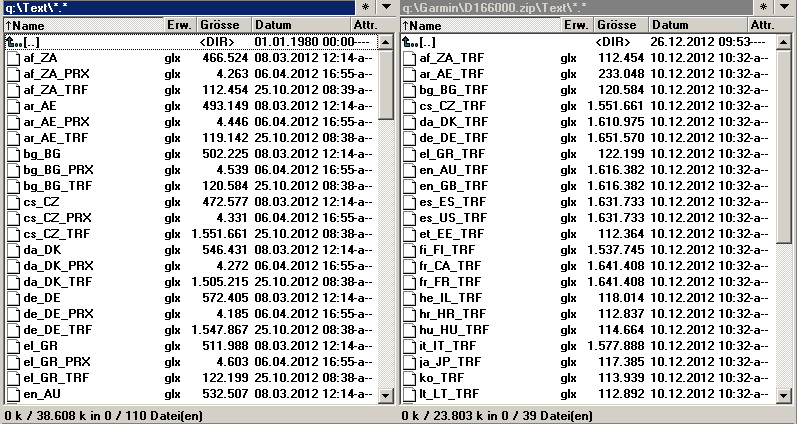Sort left panel by Datum column header
Viewport: 797px width, 424px height.
[x=301, y=25]
